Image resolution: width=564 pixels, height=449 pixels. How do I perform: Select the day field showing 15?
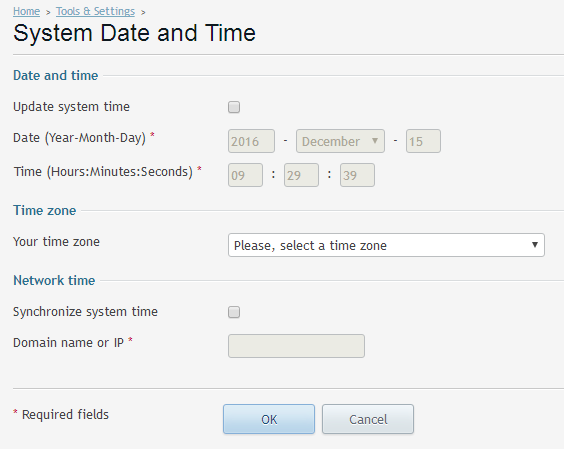[423, 141]
